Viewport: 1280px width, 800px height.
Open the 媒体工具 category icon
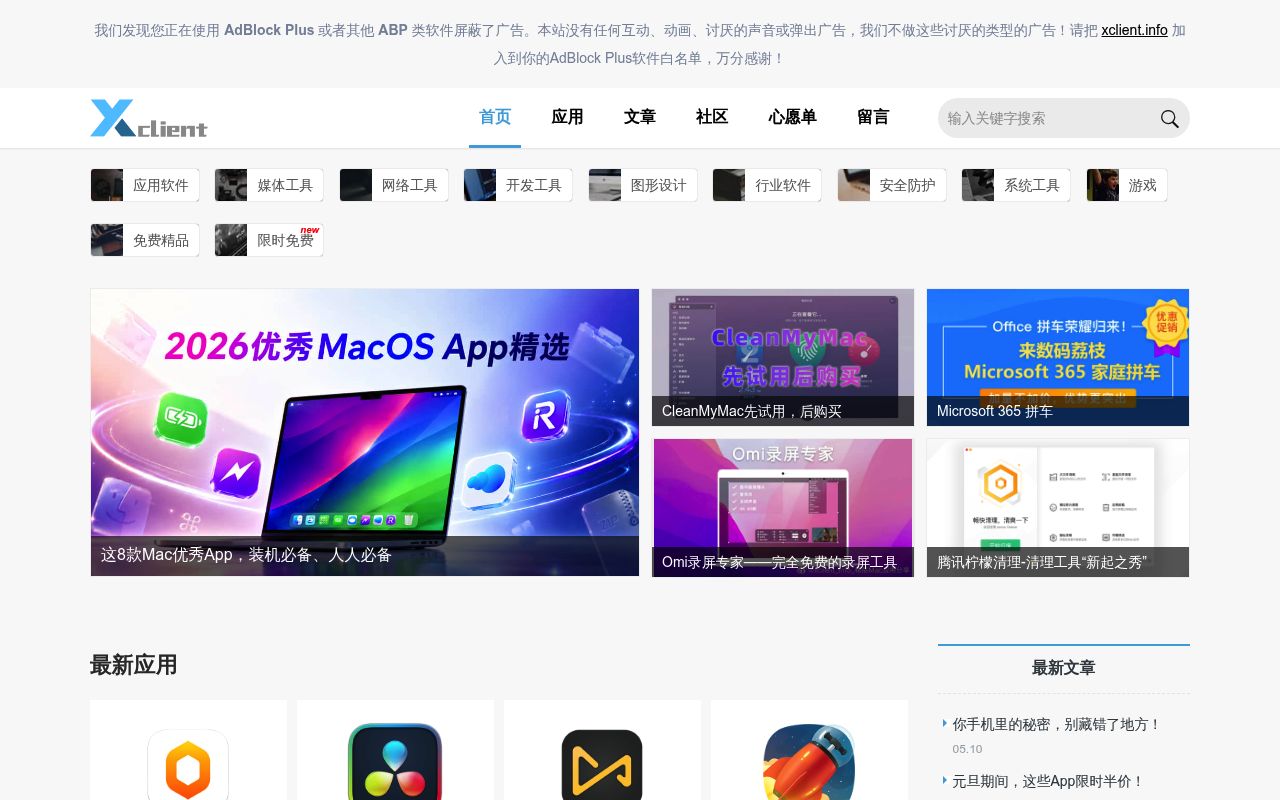tap(231, 185)
